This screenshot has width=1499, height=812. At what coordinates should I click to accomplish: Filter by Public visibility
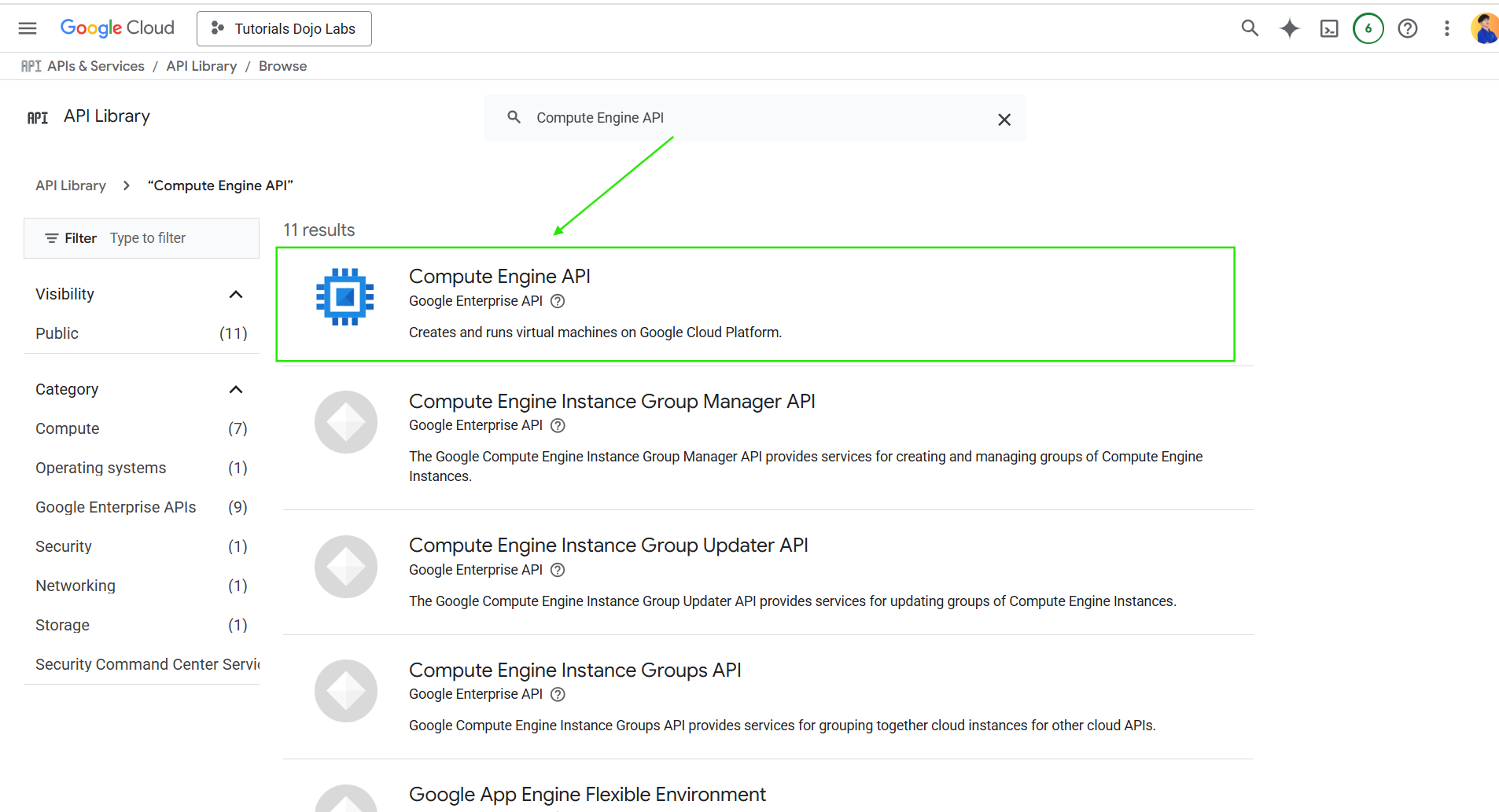[57, 333]
